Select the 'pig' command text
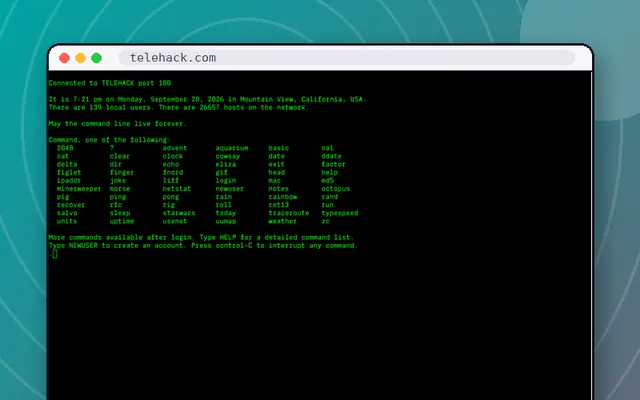The image size is (640, 400). [x=63, y=197]
